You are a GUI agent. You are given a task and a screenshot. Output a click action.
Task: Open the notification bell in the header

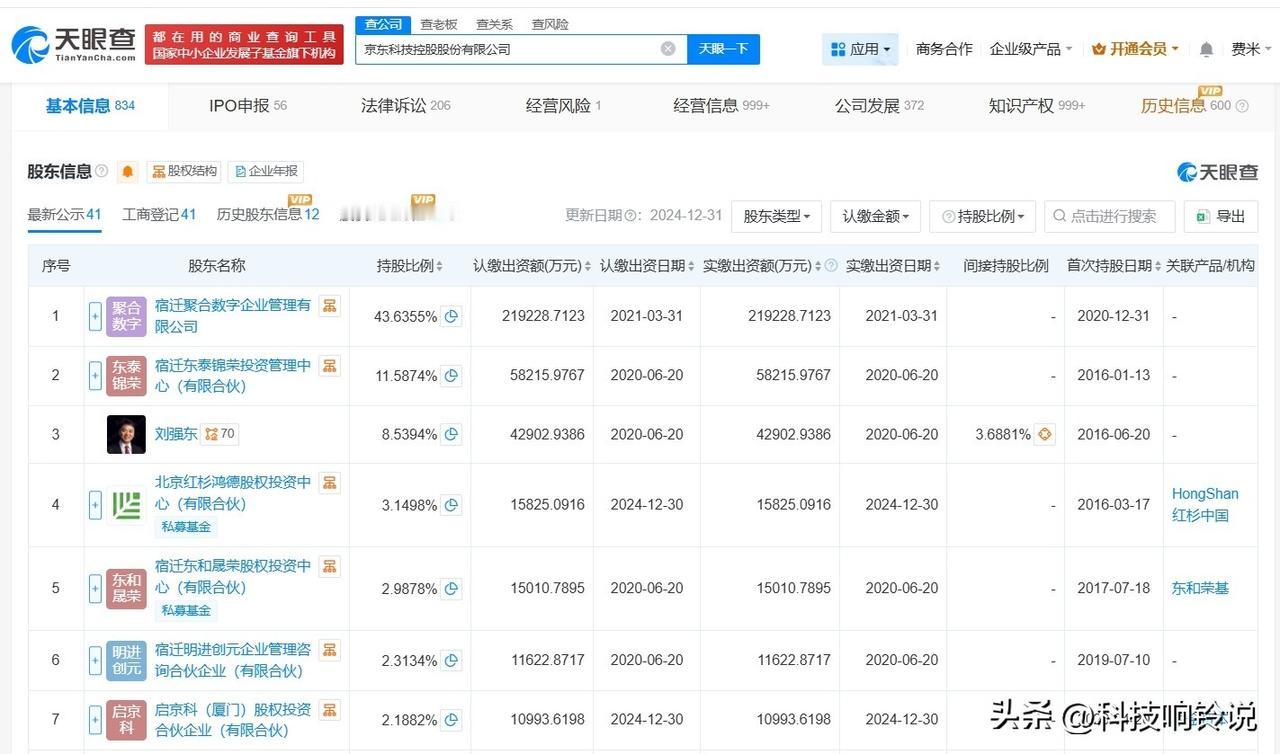pos(1207,49)
